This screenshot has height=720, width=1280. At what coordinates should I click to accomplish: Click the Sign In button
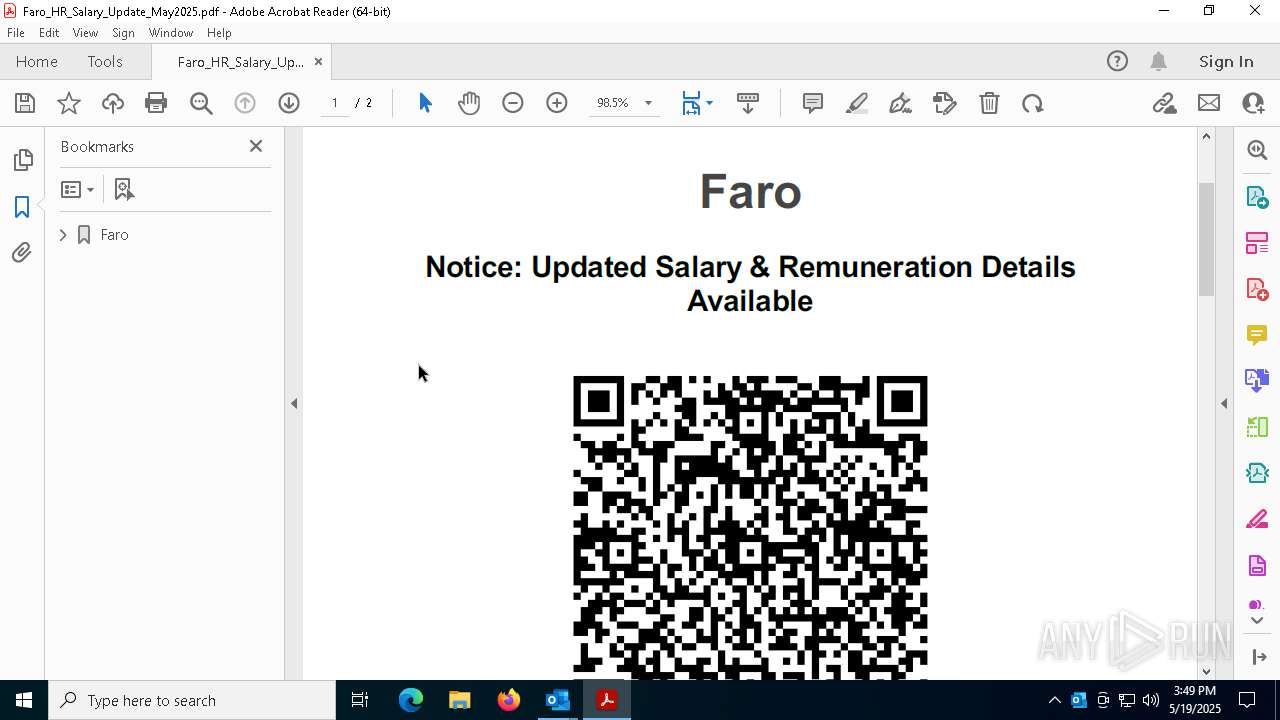[1226, 61]
